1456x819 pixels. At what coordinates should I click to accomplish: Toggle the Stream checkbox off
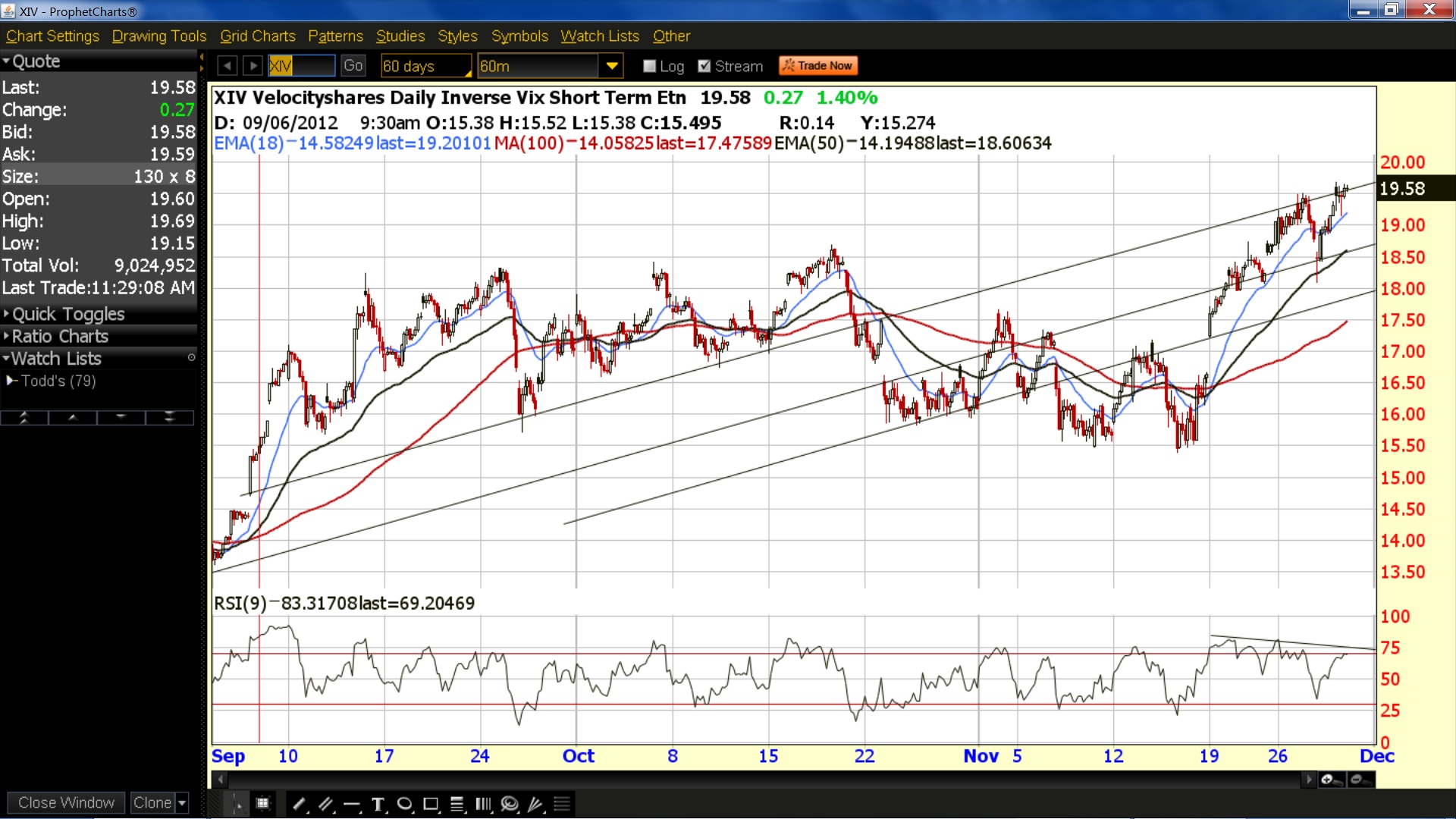(704, 66)
